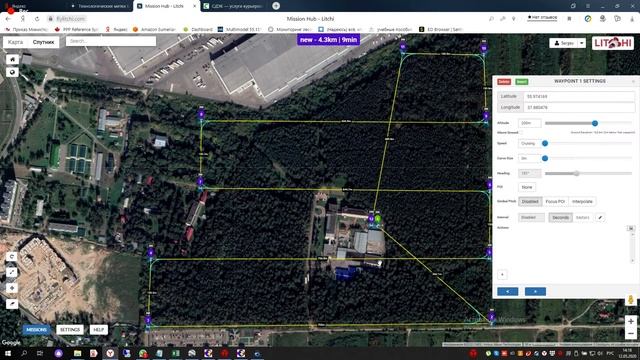This screenshot has height=360, width=640.
Task: Toggle the Above Ground checkbox
Action: tap(521, 133)
